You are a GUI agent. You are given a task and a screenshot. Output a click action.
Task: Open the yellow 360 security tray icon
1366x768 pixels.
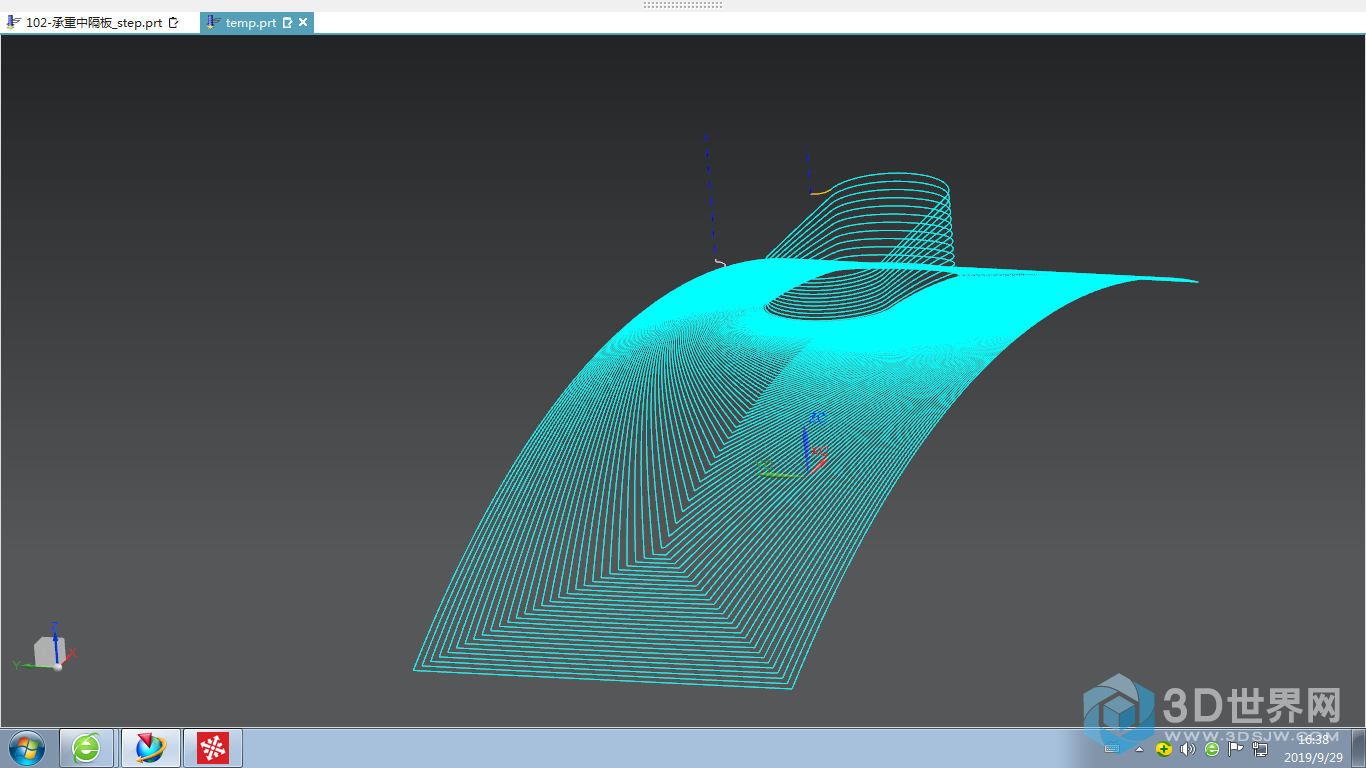(1163, 749)
